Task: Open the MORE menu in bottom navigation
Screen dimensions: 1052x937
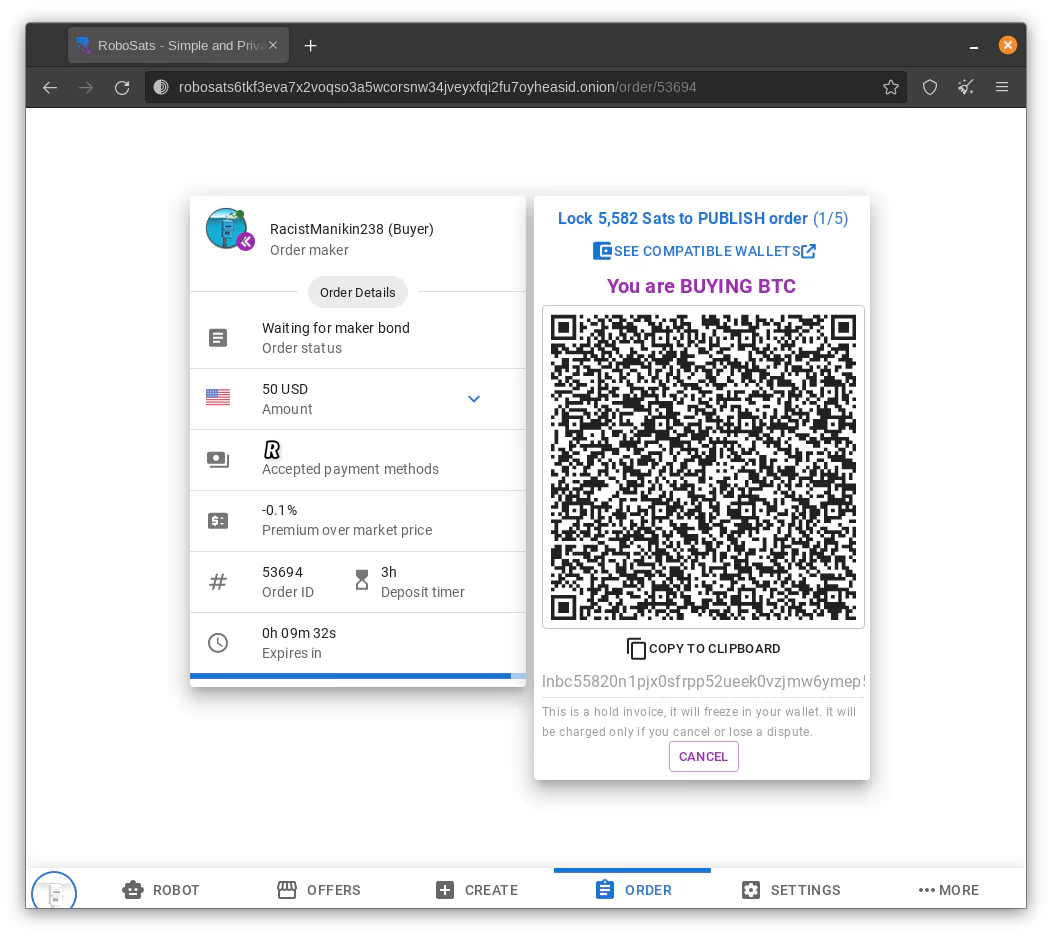Action: pyautogui.click(x=948, y=890)
